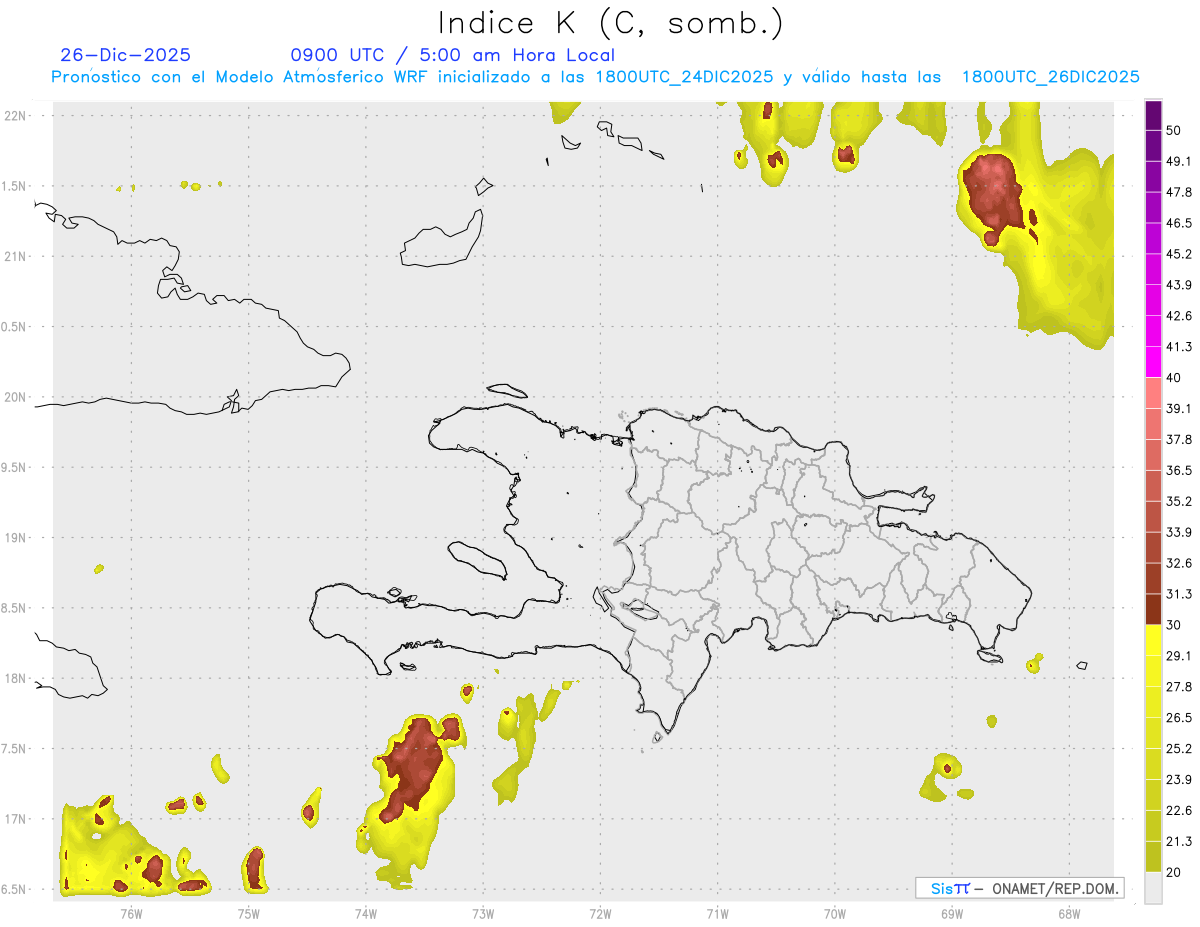
Task: Click "0900 UTC / 5:00 am Hora Local"
Action: 452,55
